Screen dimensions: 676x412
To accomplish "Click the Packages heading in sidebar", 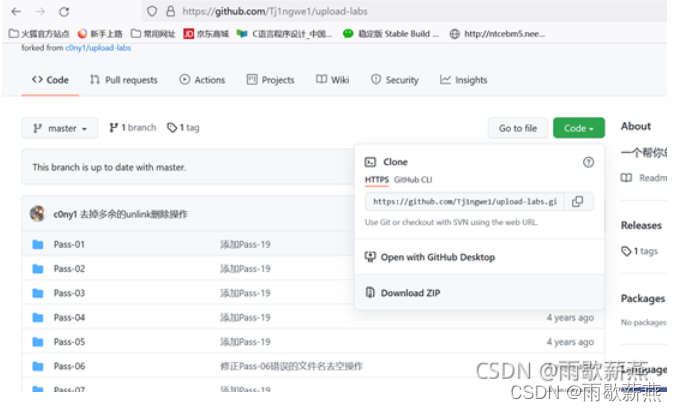I will click(x=643, y=298).
